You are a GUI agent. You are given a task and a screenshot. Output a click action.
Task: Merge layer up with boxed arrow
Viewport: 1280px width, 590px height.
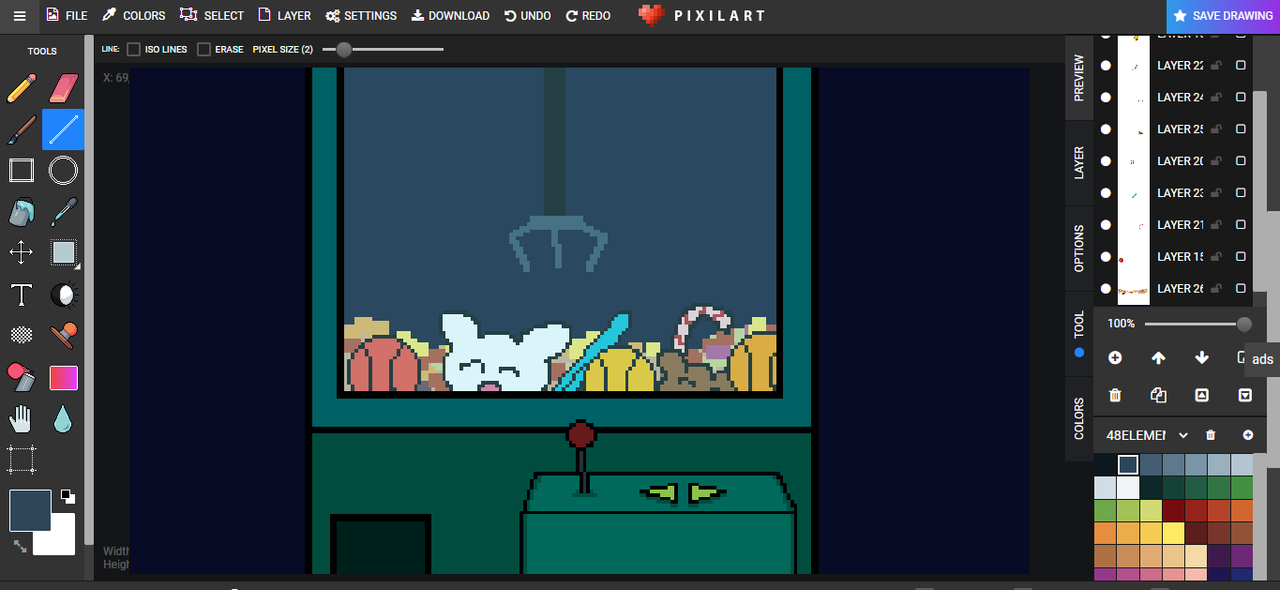point(1202,395)
